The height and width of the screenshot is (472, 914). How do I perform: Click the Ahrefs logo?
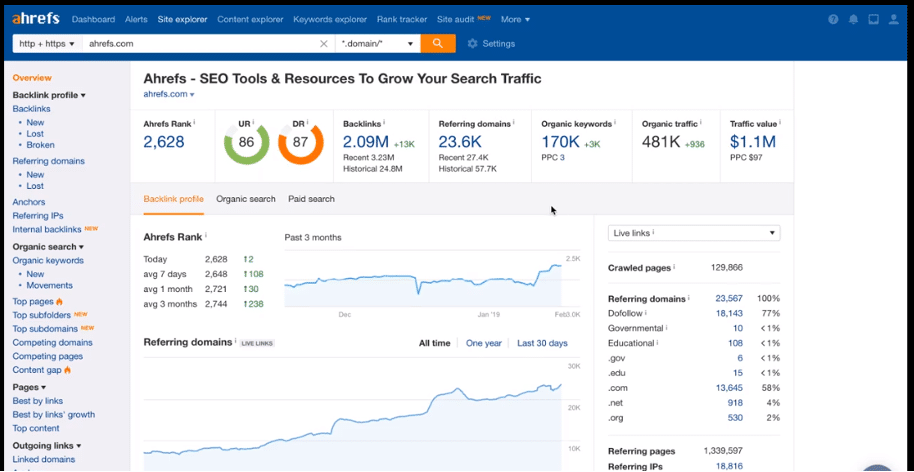point(36,18)
